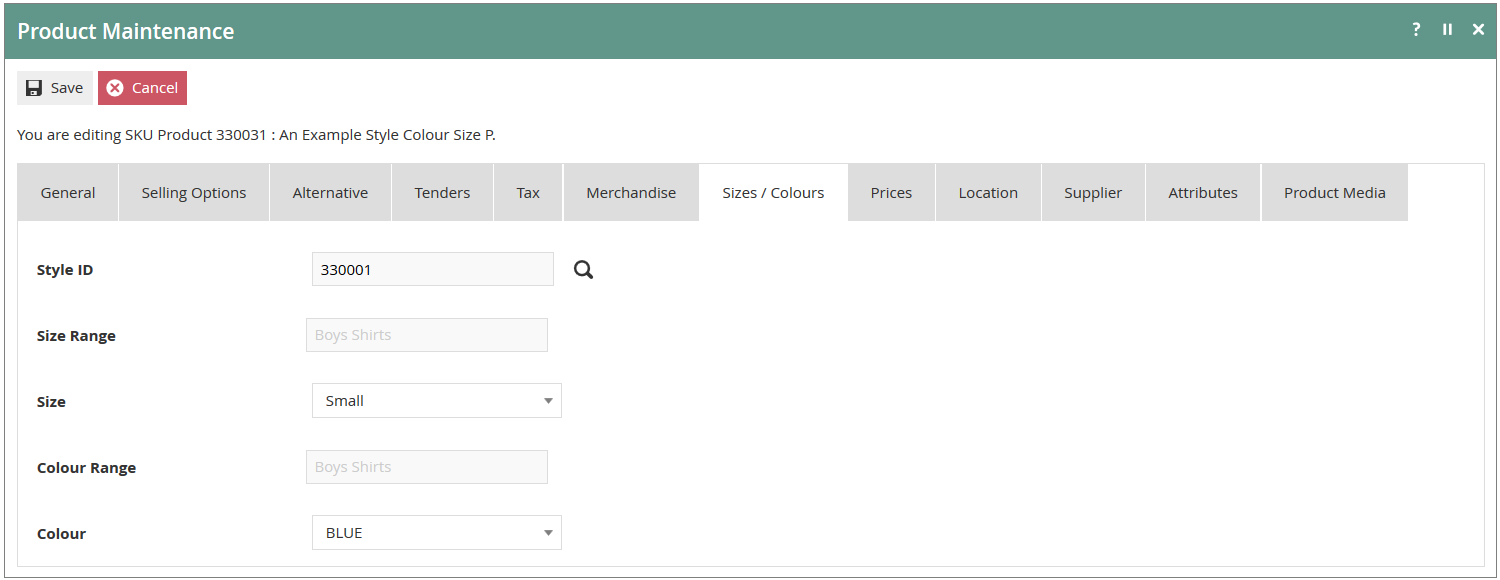Click the red Cancel button
1500x580 pixels.
142,87
